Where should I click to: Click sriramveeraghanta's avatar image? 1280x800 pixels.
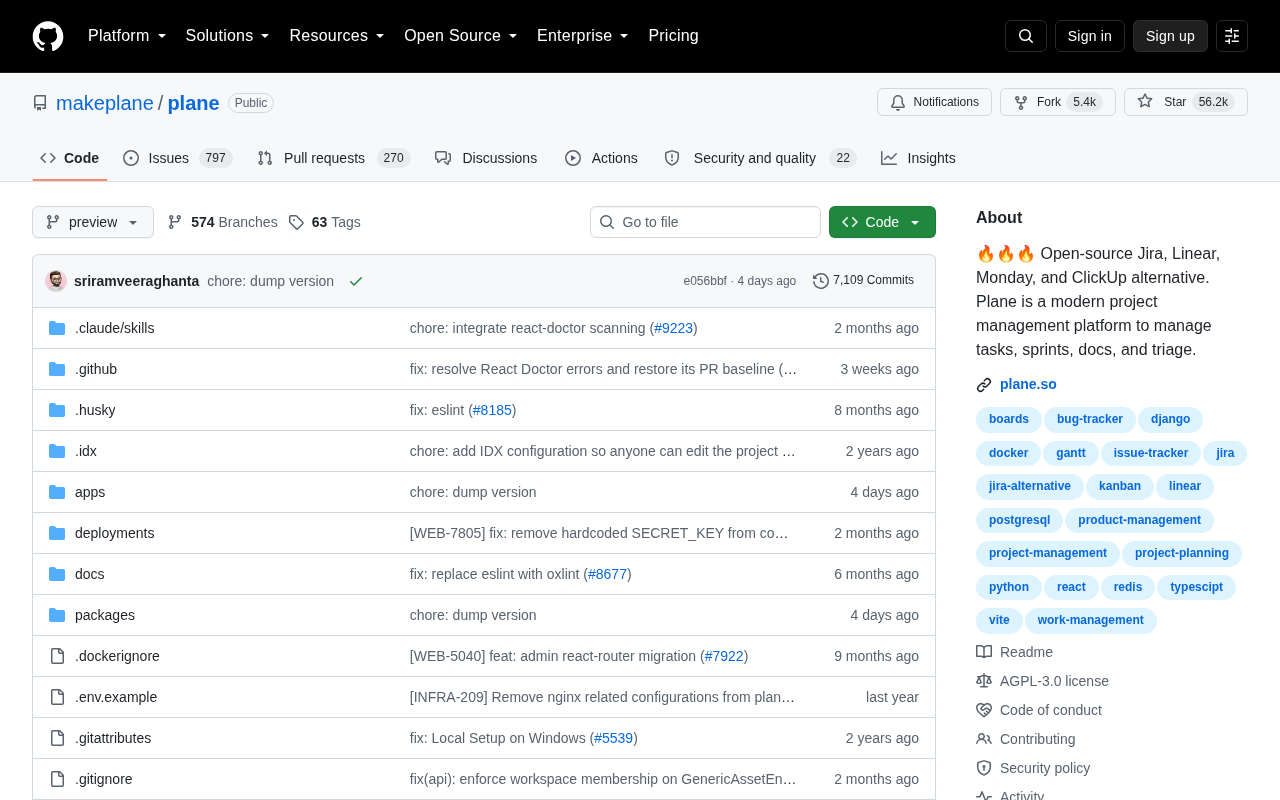pyautogui.click(x=56, y=281)
